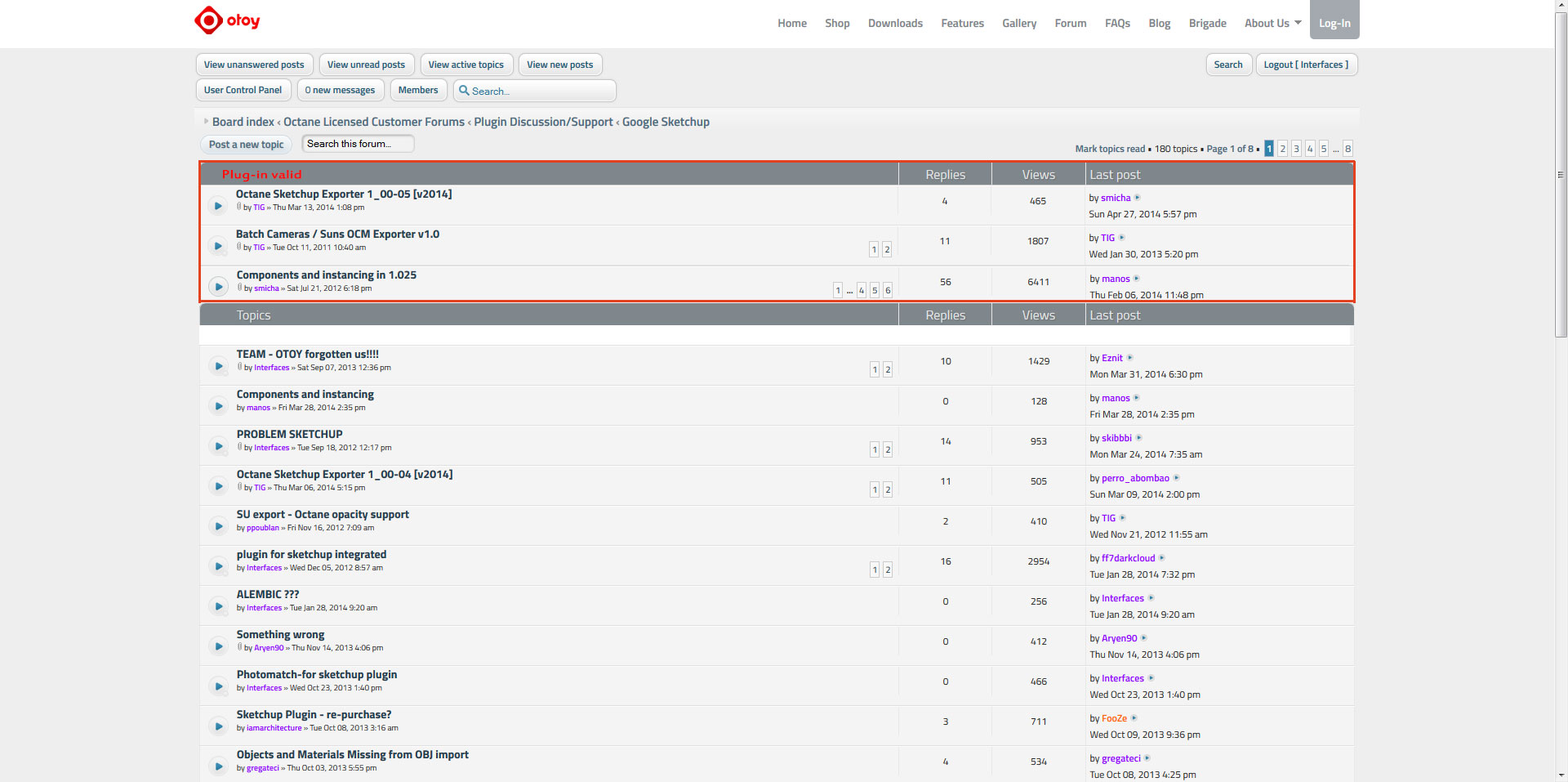Click topic icon beside ALEMBIC ???
Image resolution: width=1568 pixels, height=782 pixels.
(218, 606)
